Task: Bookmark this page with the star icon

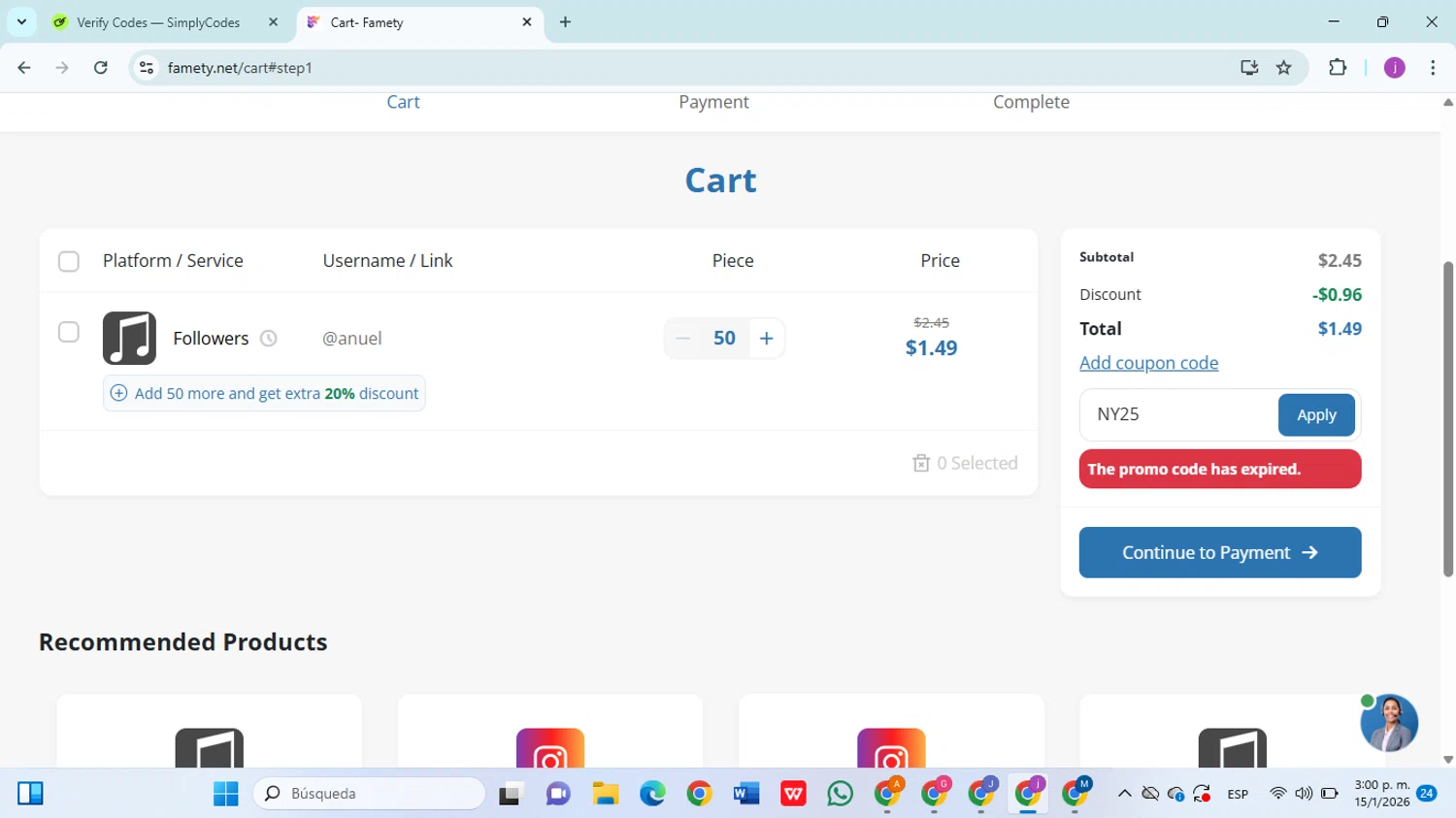Action: tap(1284, 68)
